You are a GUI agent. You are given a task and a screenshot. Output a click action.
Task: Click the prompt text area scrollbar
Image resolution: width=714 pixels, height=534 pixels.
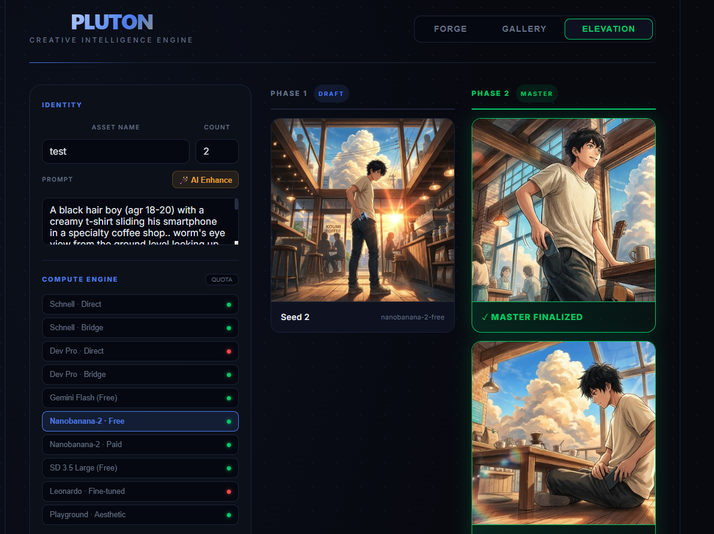click(x=237, y=222)
